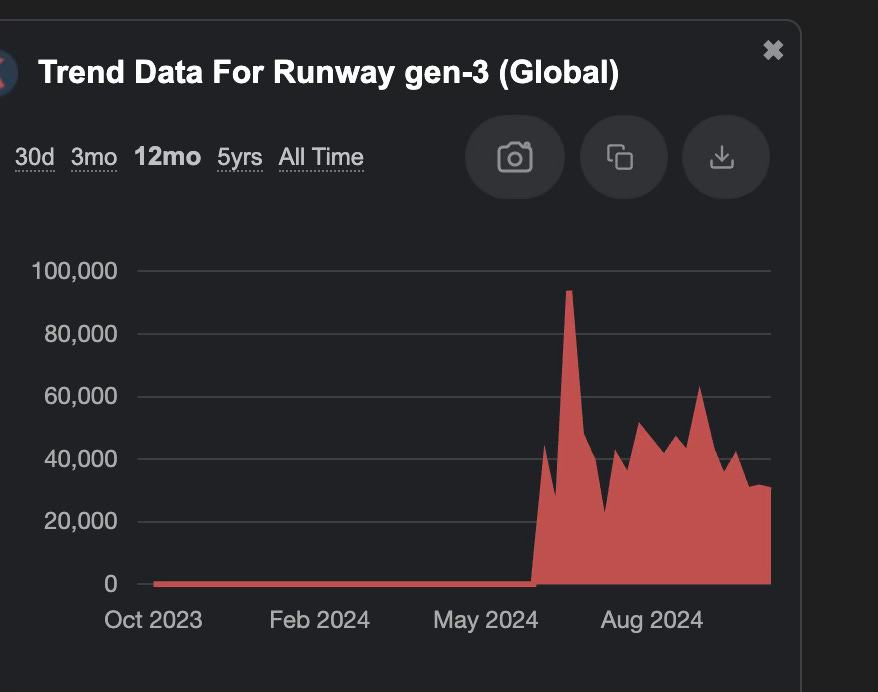The image size is (878, 692).
Task: Download trend data with the download icon
Action: click(725, 157)
